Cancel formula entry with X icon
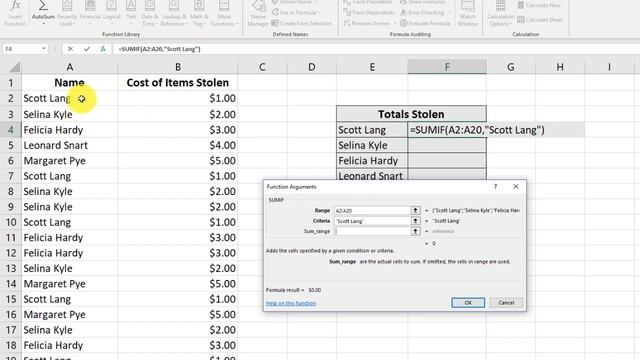This screenshot has height=360, width=640. (x=70, y=49)
